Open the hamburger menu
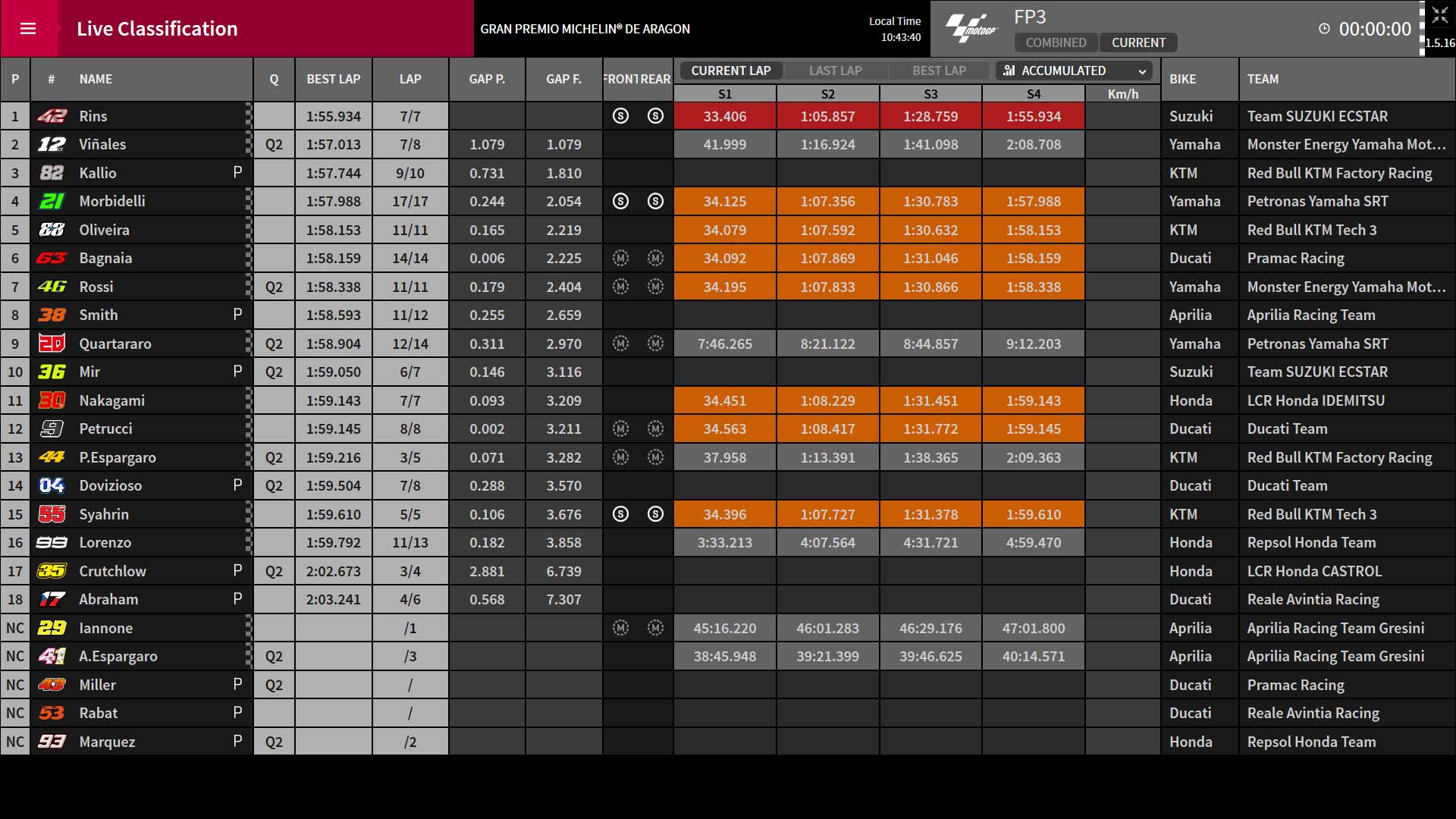 tap(28, 29)
